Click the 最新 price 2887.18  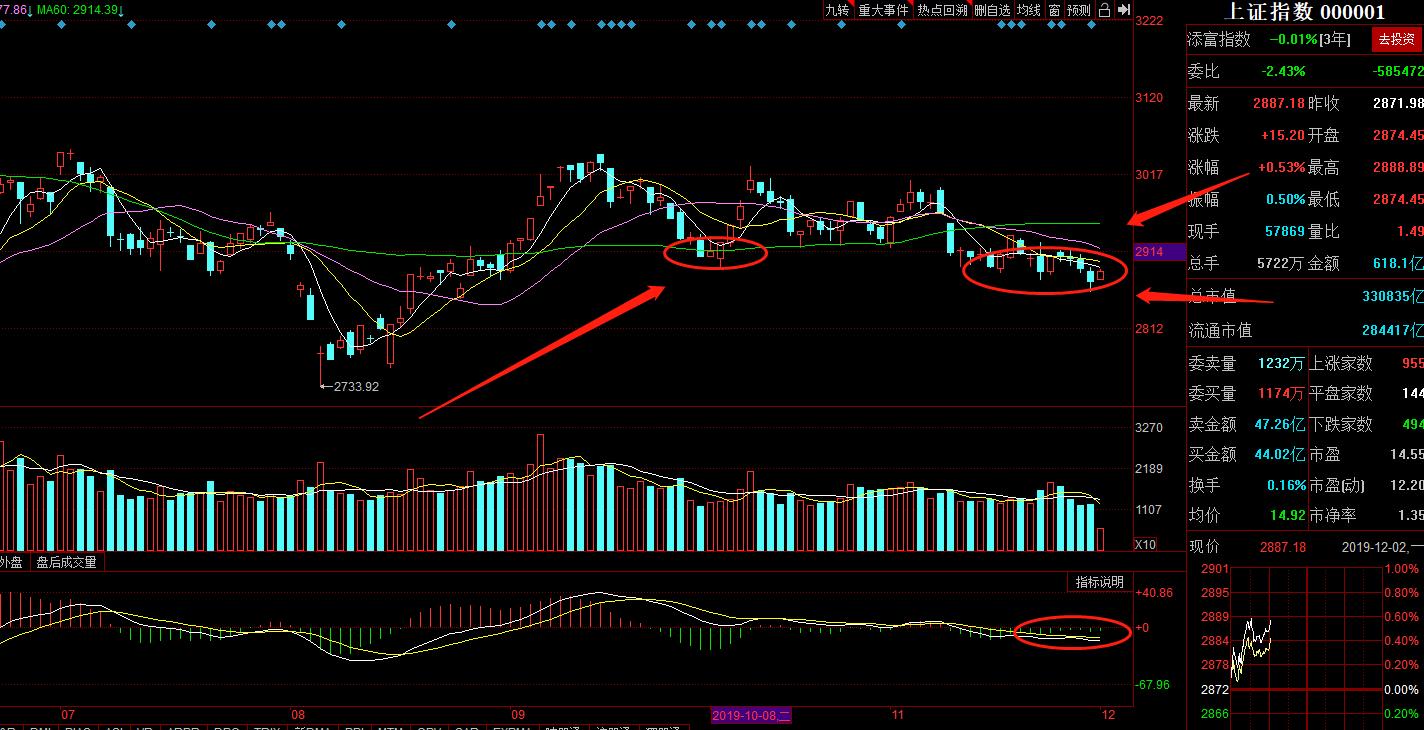[x=1279, y=103]
